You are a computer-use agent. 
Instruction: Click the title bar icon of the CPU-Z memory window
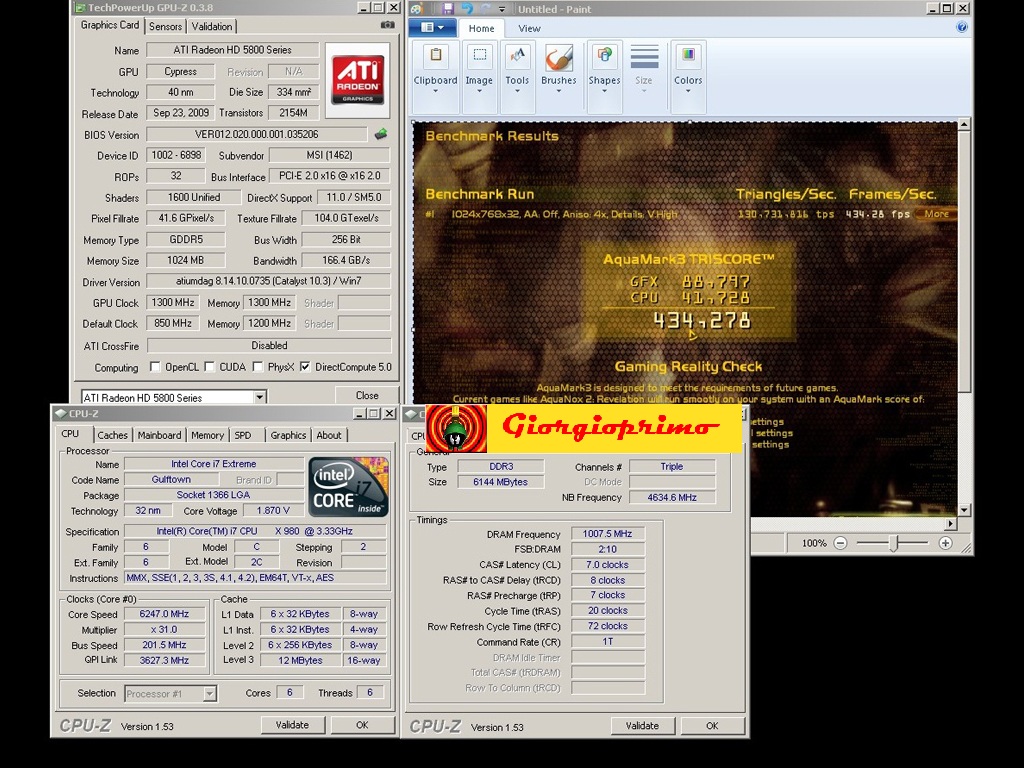(411, 413)
